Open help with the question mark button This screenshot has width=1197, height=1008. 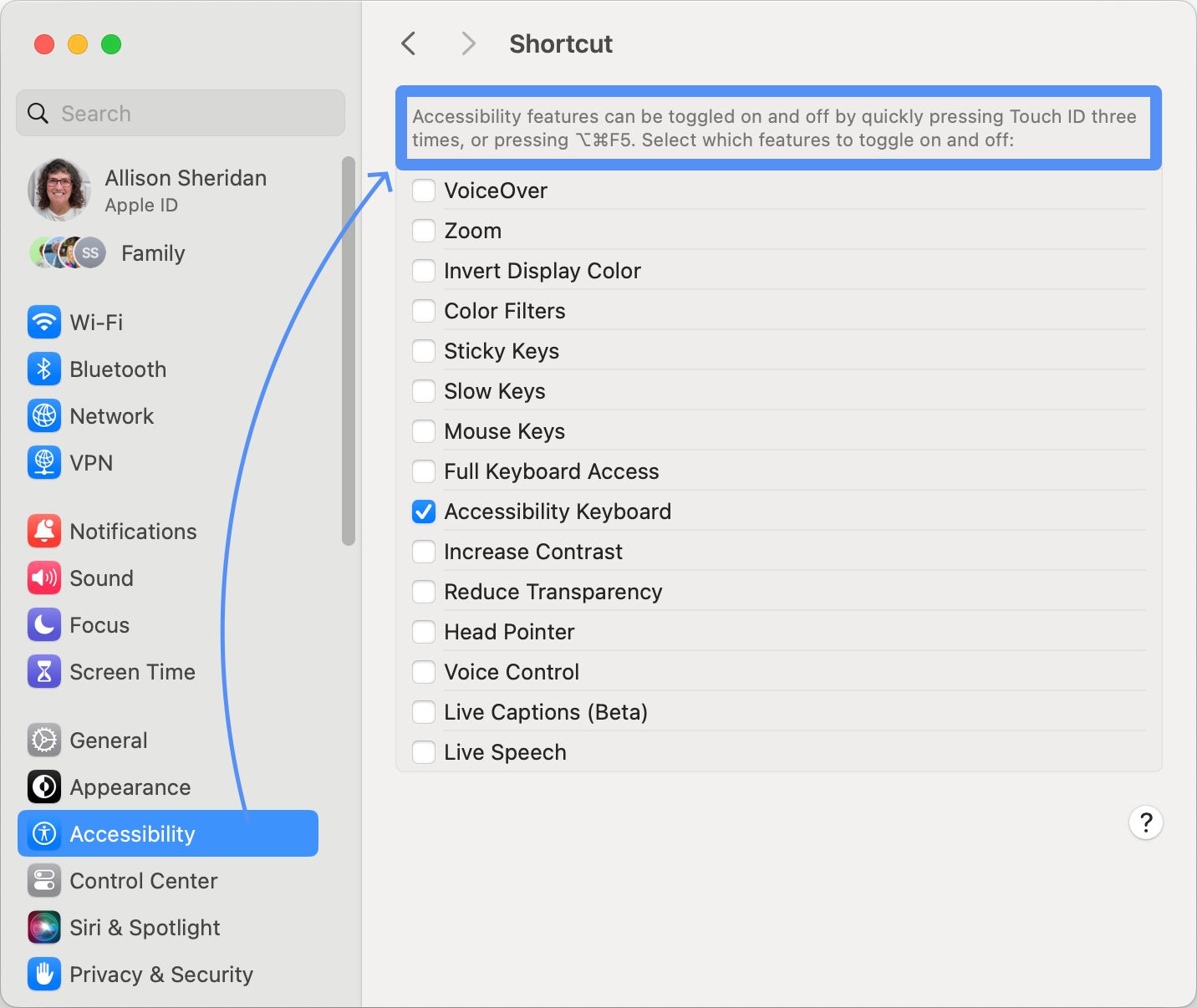pos(1145,822)
